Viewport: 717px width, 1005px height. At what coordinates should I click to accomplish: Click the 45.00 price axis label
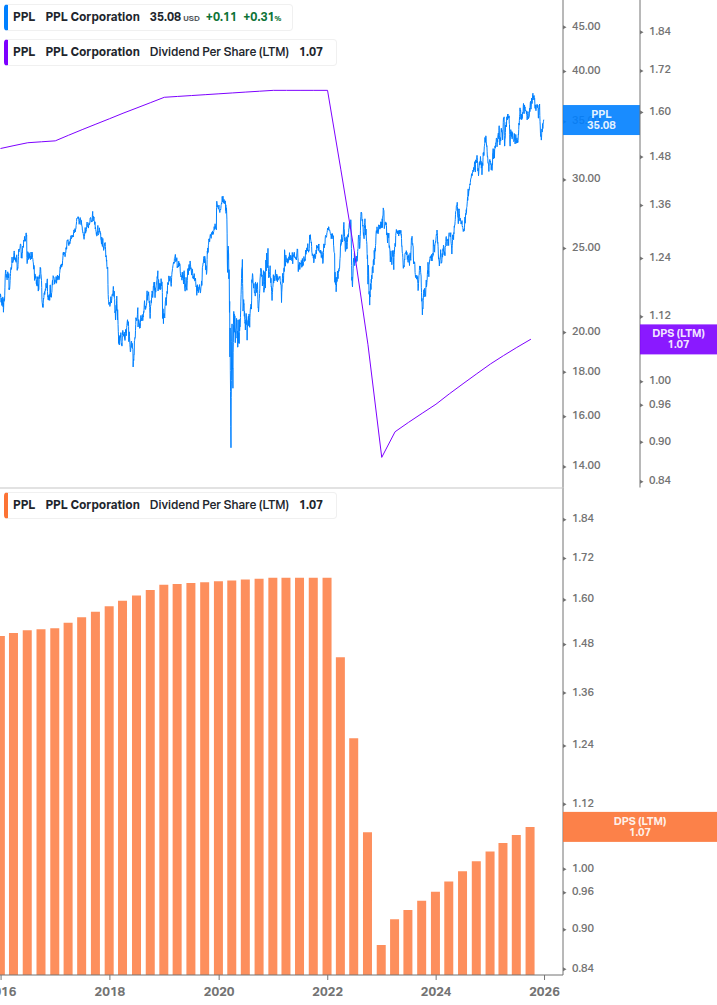click(586, 26)
